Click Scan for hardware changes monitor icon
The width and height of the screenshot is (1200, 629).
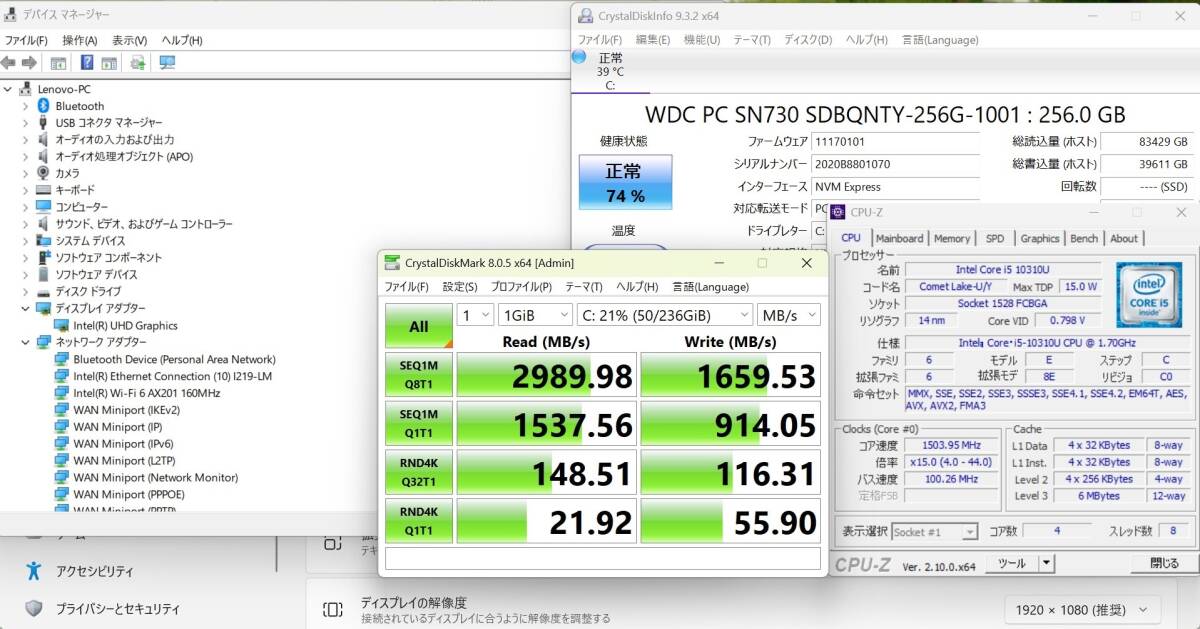[166, 62]
